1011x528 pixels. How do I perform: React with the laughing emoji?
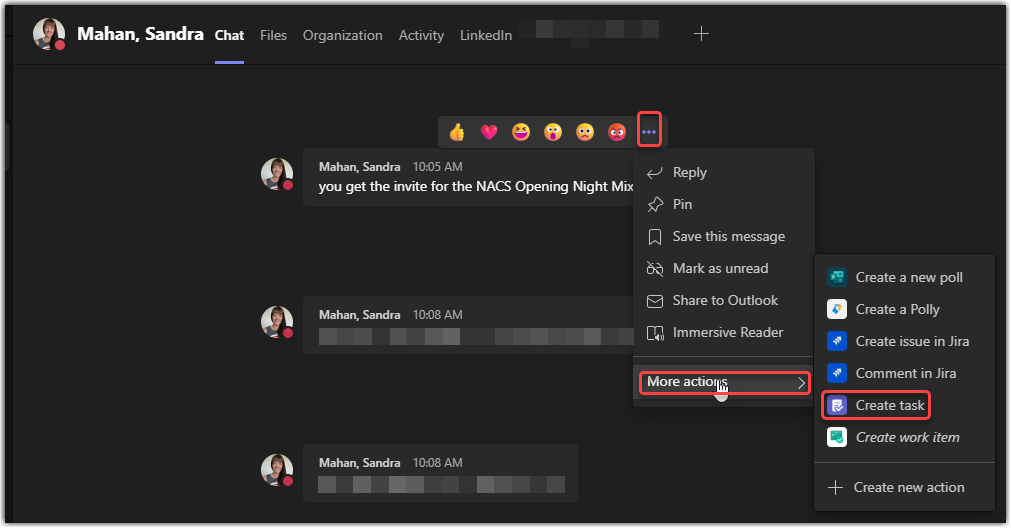(521, 132)
